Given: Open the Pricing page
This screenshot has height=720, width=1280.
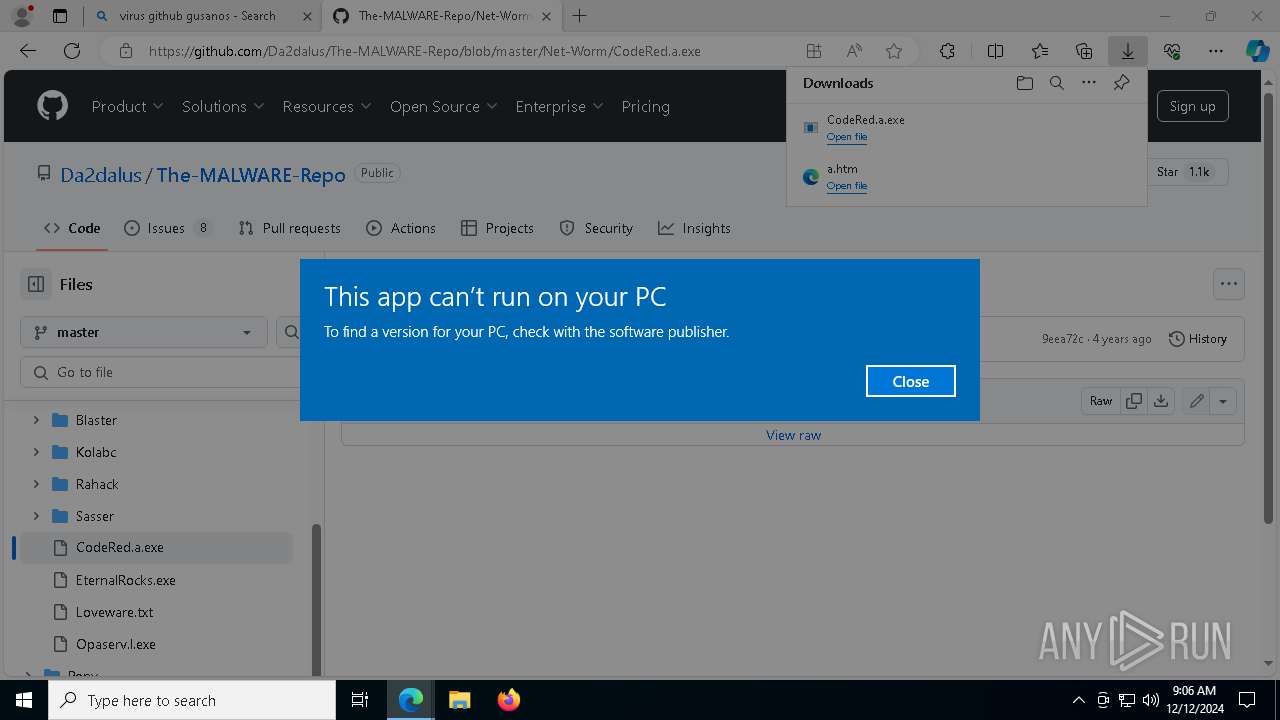Looking at the screenshot, I should (x=646, y=106).
